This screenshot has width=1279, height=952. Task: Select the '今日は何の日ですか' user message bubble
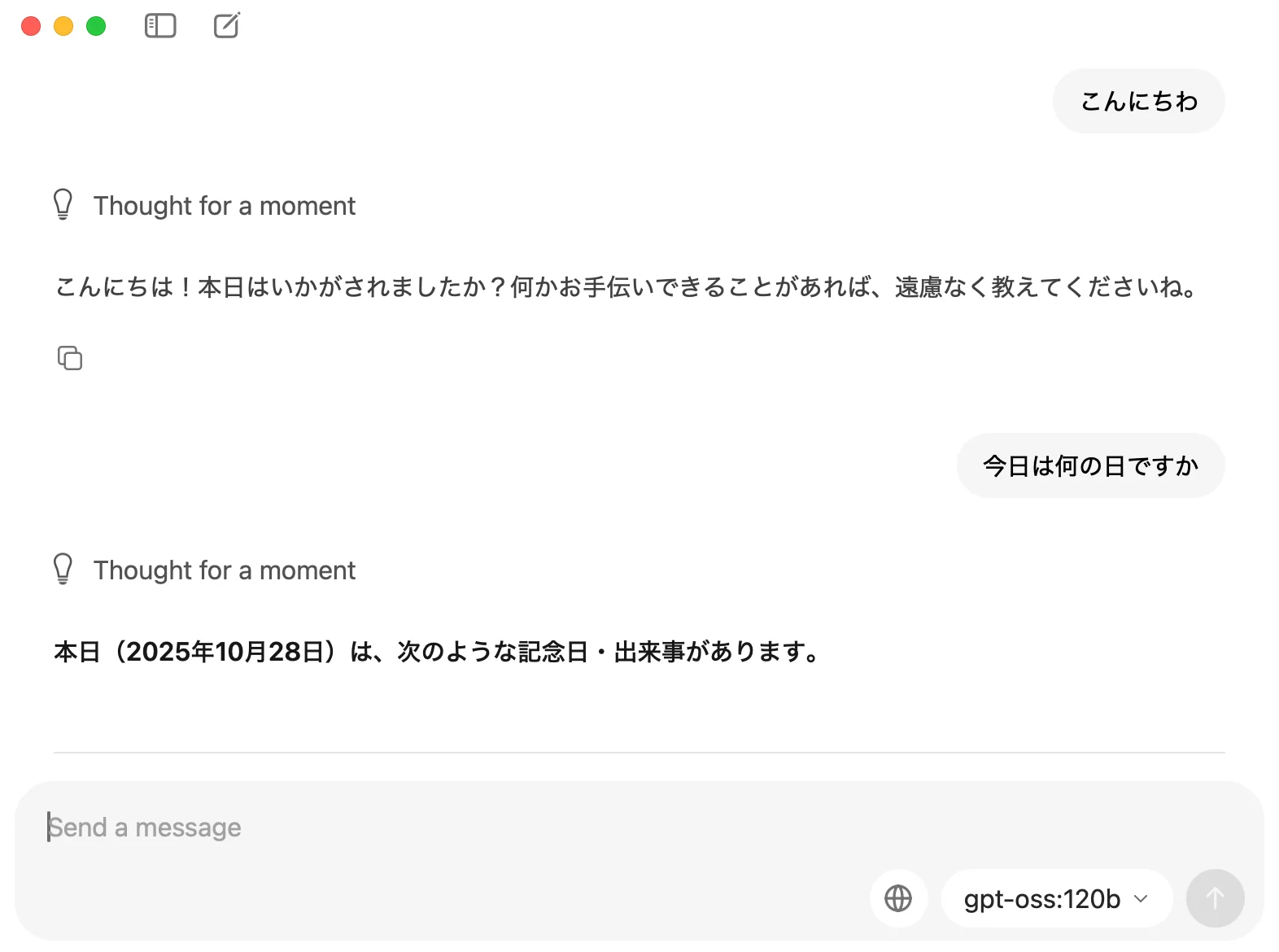click(x=1090, y=465)
